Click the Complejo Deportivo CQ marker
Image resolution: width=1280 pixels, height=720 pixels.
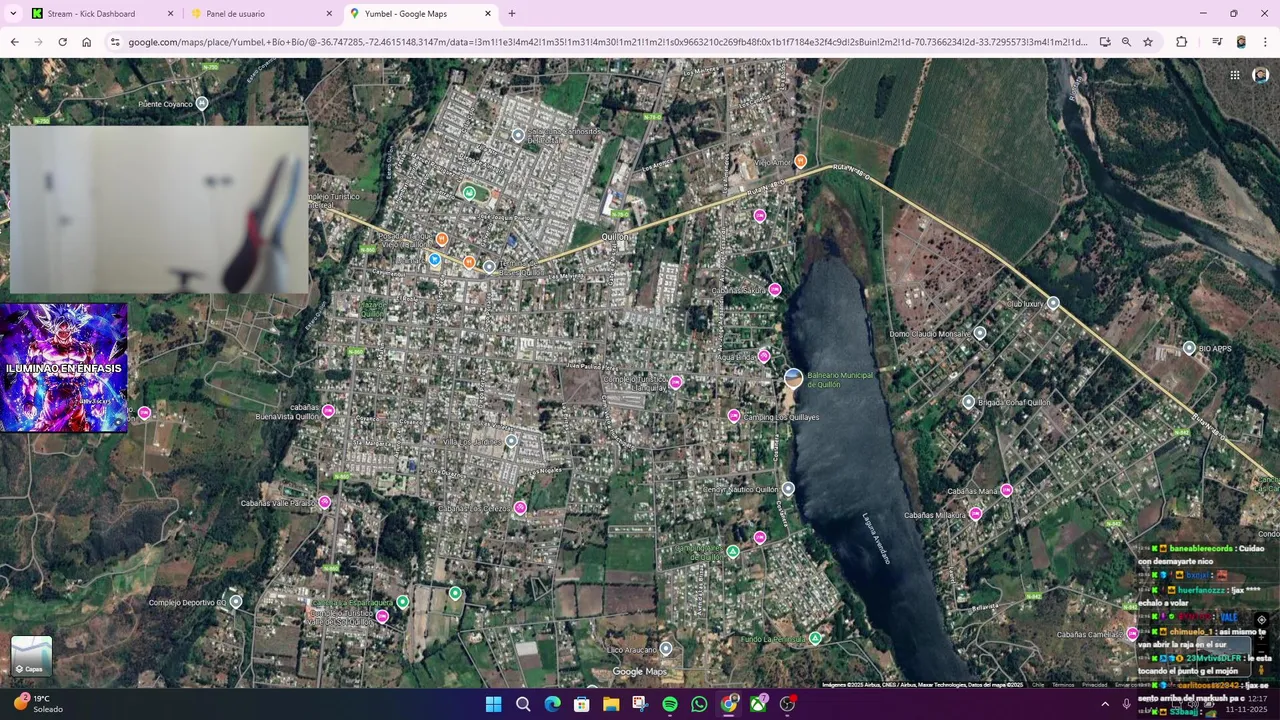[236, 601]
